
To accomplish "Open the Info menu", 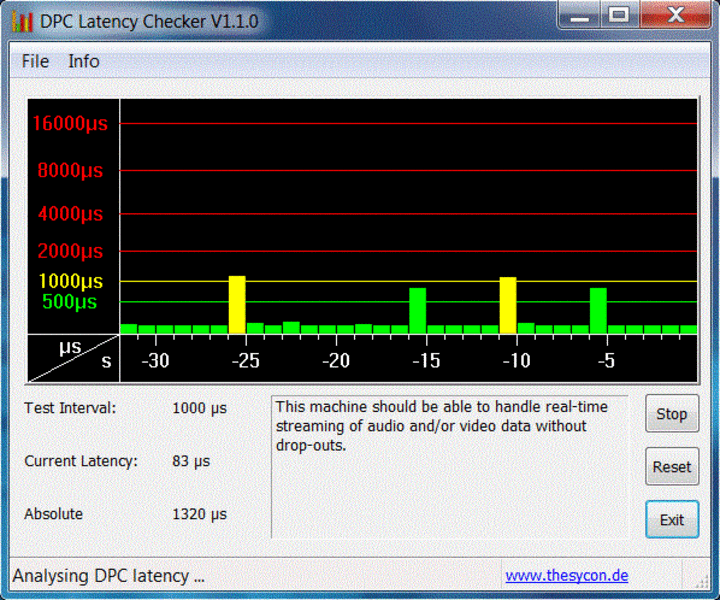I will [84, 62].
